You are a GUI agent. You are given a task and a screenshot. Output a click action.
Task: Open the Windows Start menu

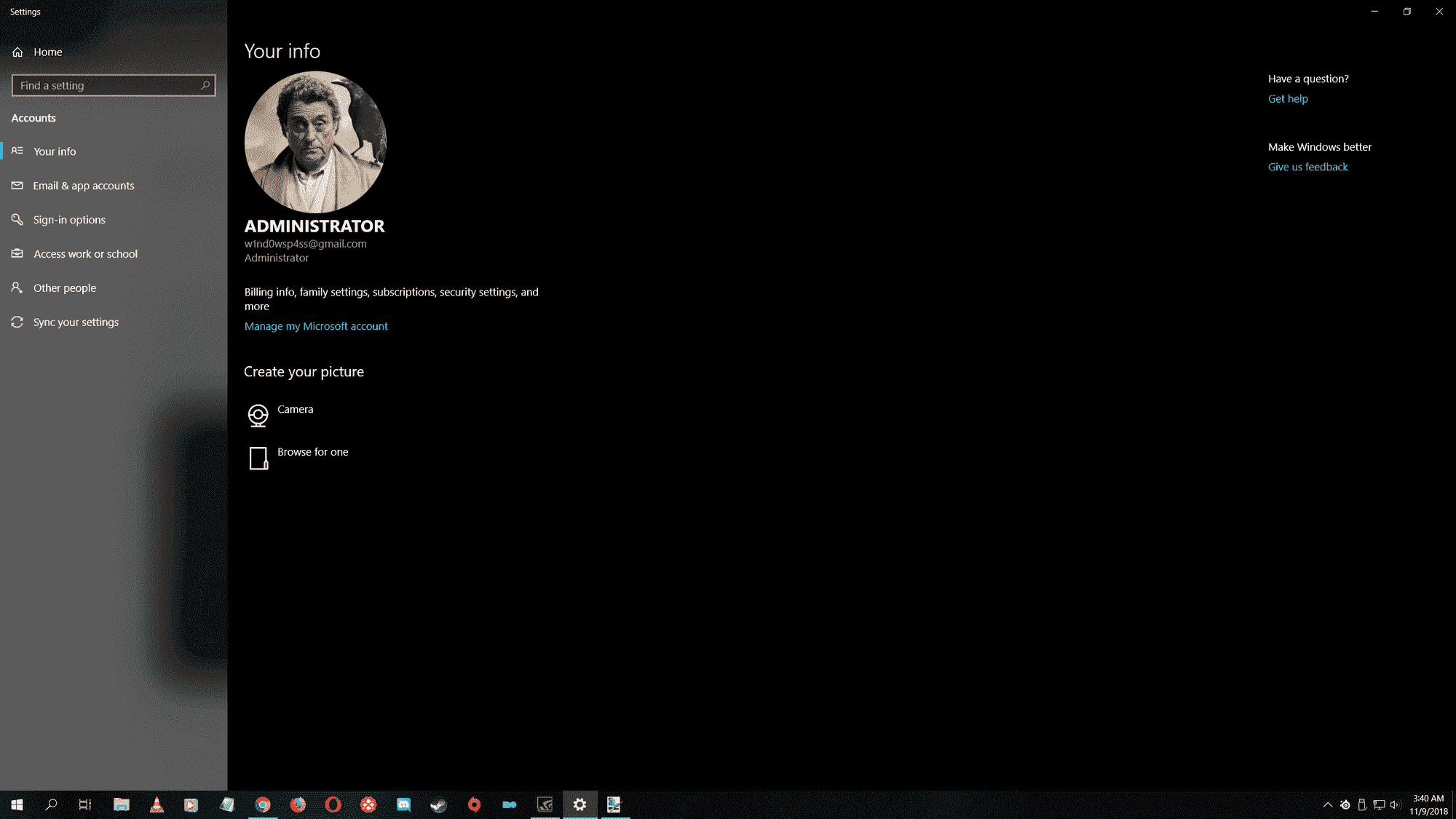(x=17, y=804)
